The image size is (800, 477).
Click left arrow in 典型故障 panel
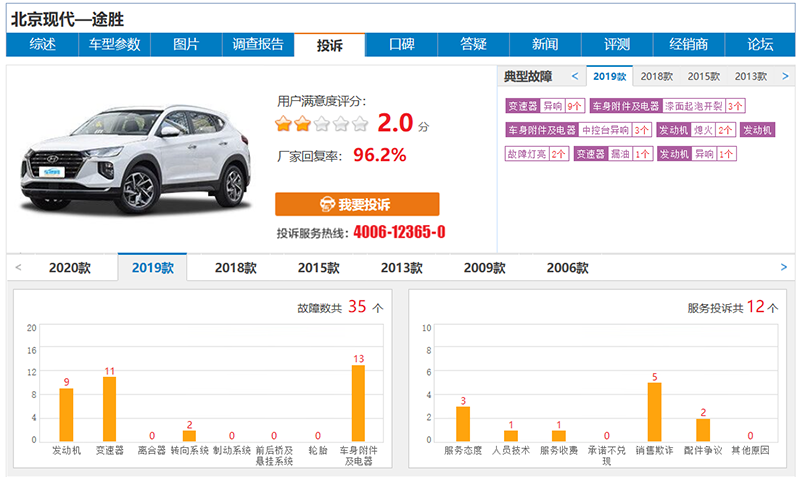(575, 76)
